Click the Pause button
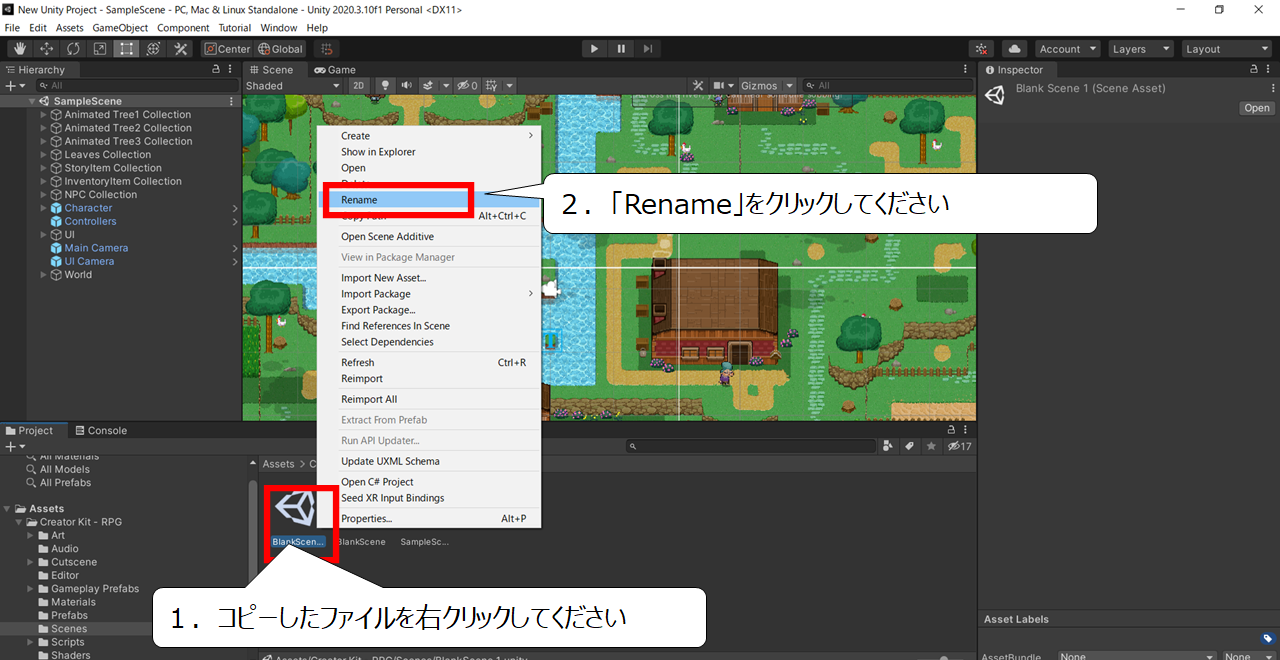Image resolution: width=1280 pixels, height=660 pixels. tap(621, 49)
